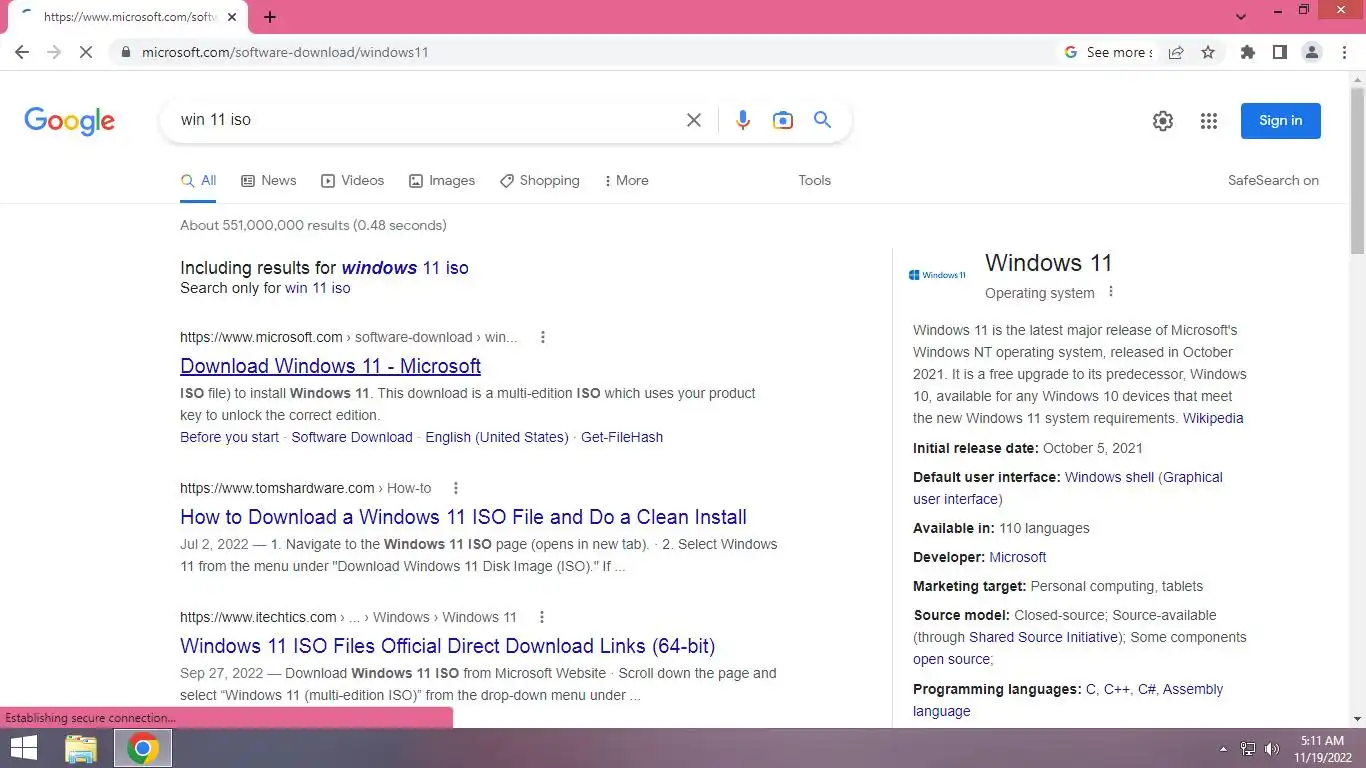Image resolution: width=1366 pixels, height=768 pixels.
Task: Open the Wikipedia link in the panel
Action: coord(1213,418)
